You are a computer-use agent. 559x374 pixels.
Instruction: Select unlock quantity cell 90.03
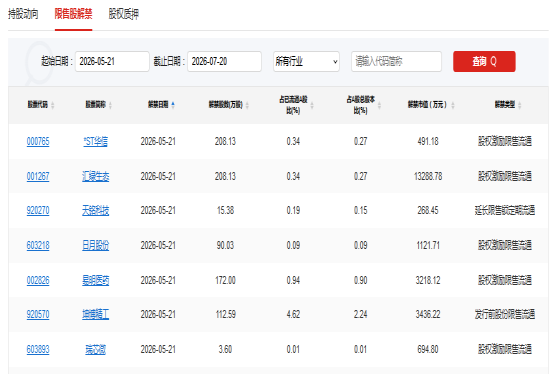point(225,245)
